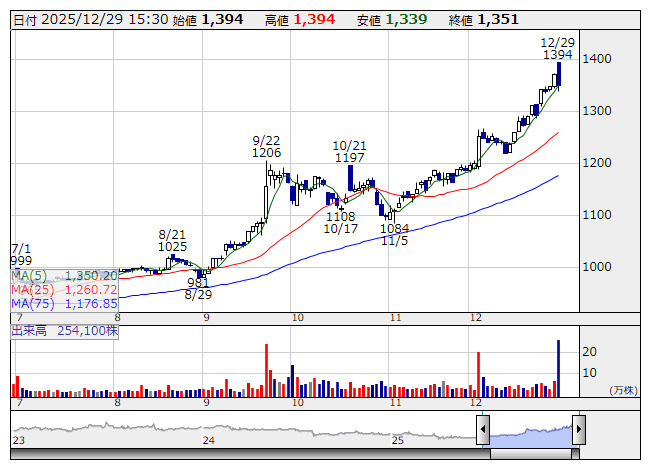Click year 25 area in overview timeline

397,440
